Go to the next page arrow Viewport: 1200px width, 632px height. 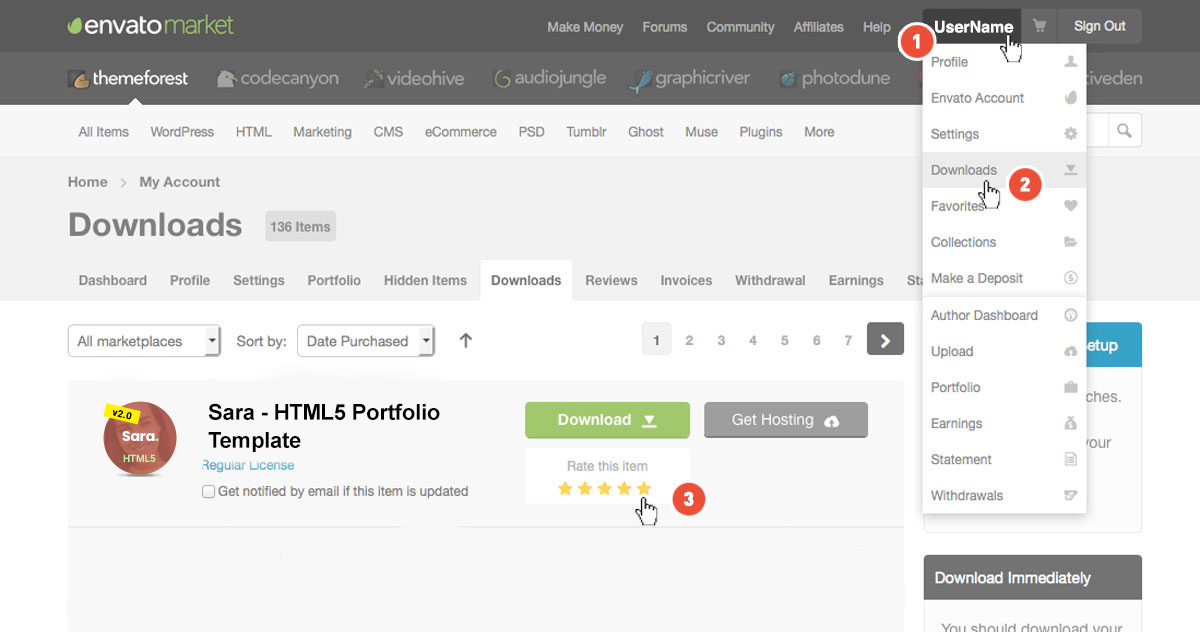pos(885,341)
